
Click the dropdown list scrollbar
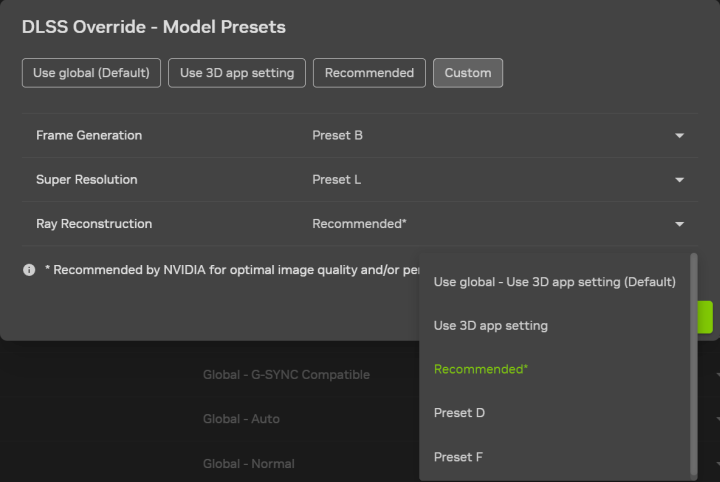(x=693, y=365)
